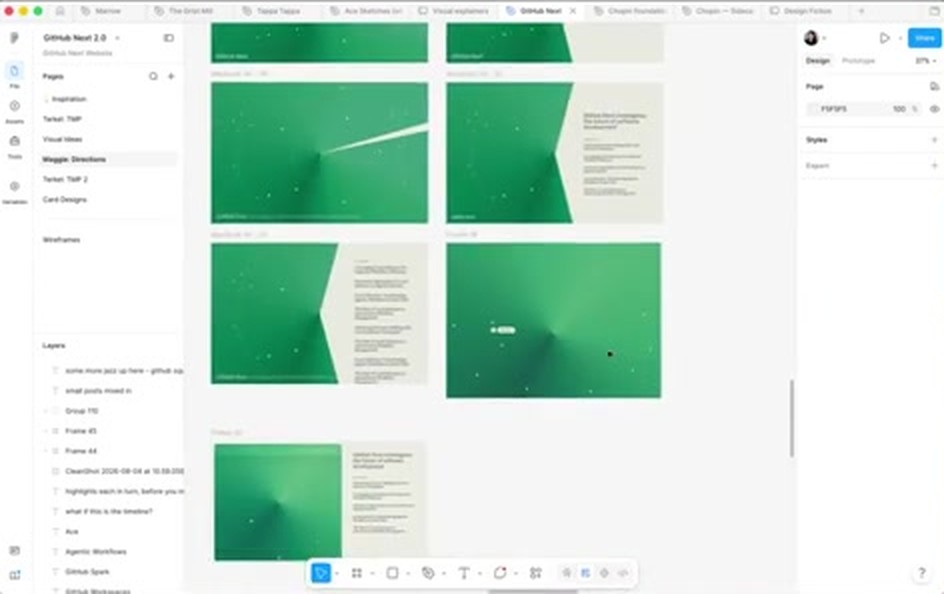Open the zoom percentage dropdown
This screenshot has height=594, width=944.
pos(926,61)
